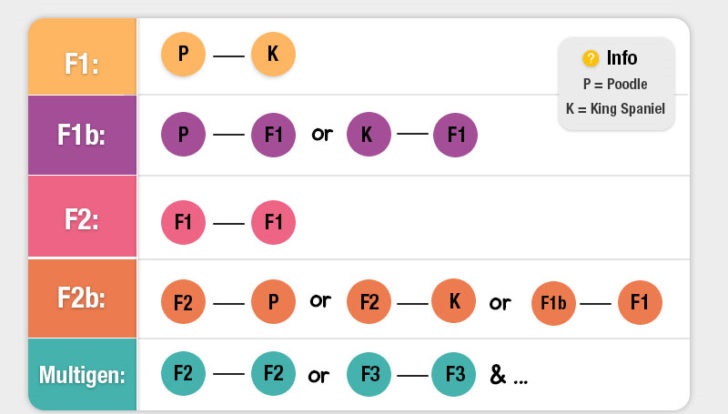Click the "& ..." text in the Multigen row
Viewport: 728px width, 414px height.
tap(508, 376)
